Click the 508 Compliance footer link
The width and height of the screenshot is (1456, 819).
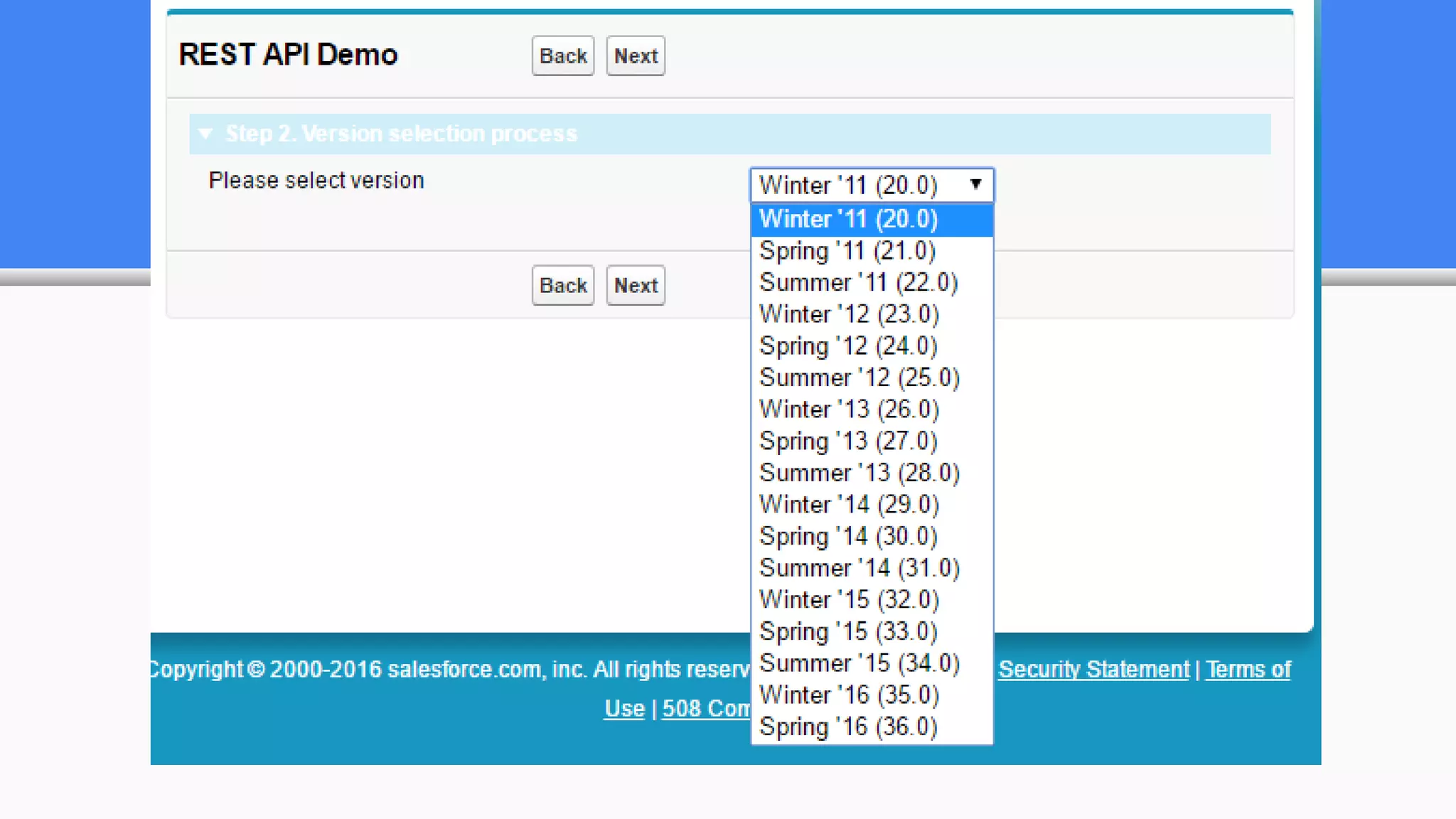pos(705,708)
